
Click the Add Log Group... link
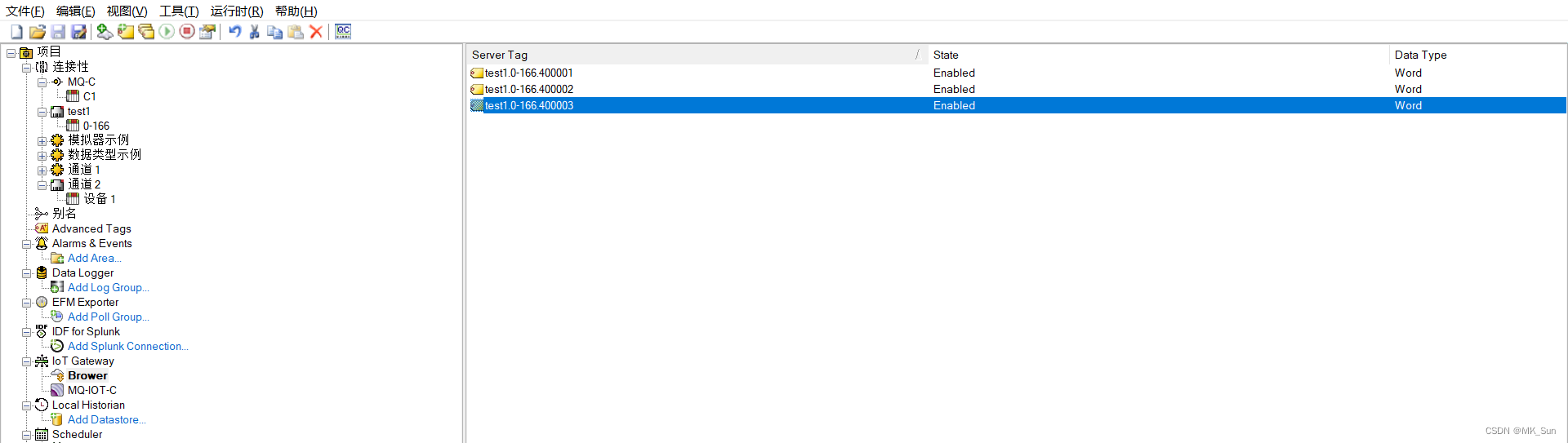109,287
